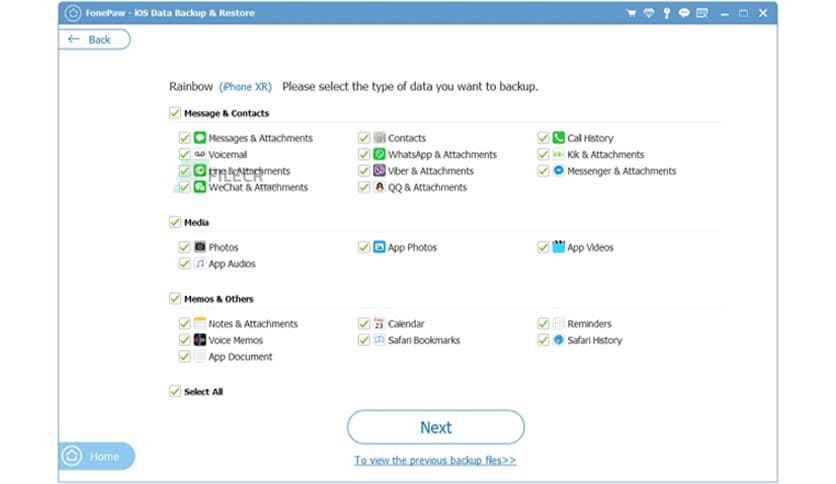836x484 pixels.
Task: Uncheck the Contacts checkbox
Action: (x=364, y=138)
